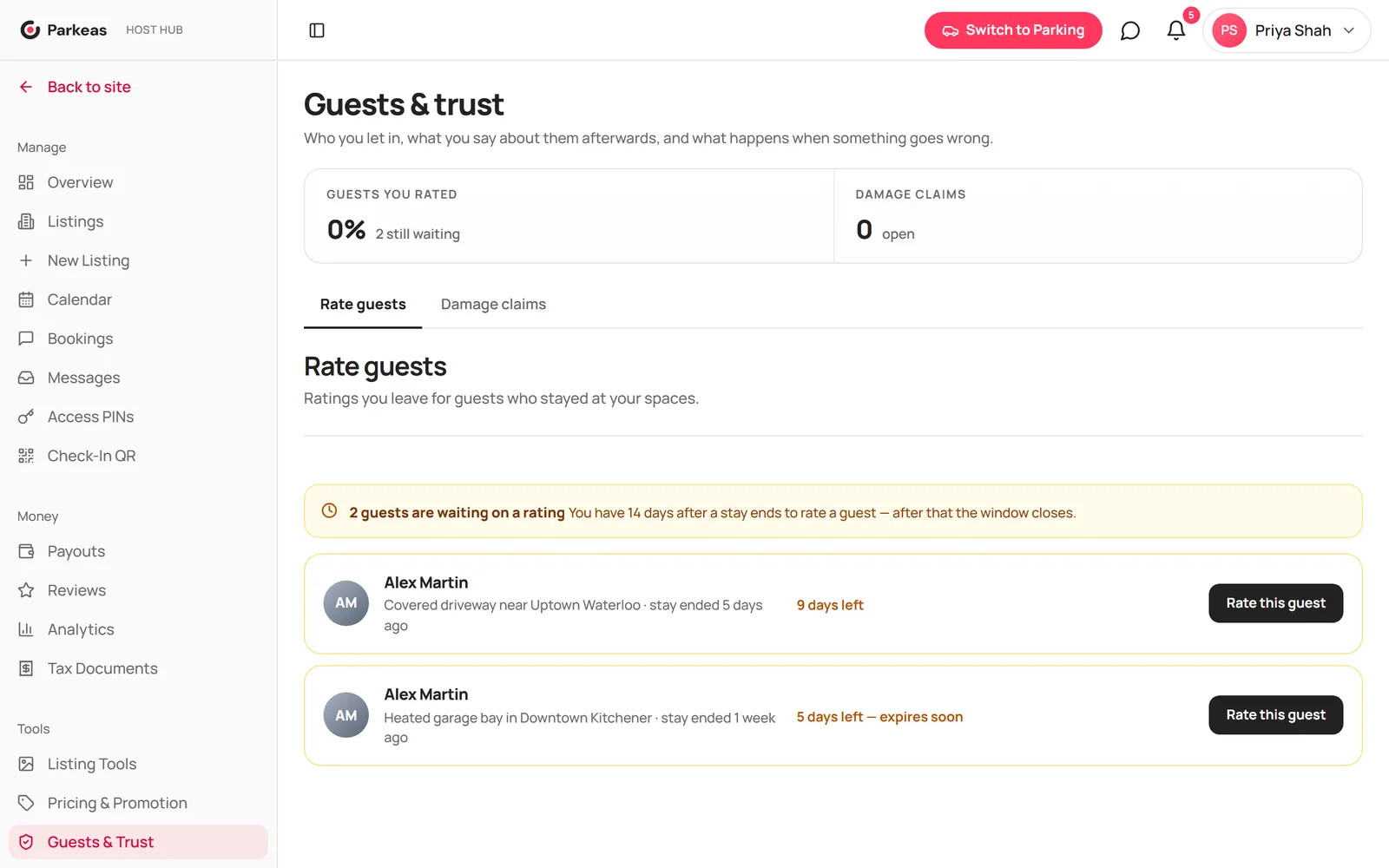Expand the Priya Shah account dropdown chevron
1389x868 pixels.
tap(1349, 30)
